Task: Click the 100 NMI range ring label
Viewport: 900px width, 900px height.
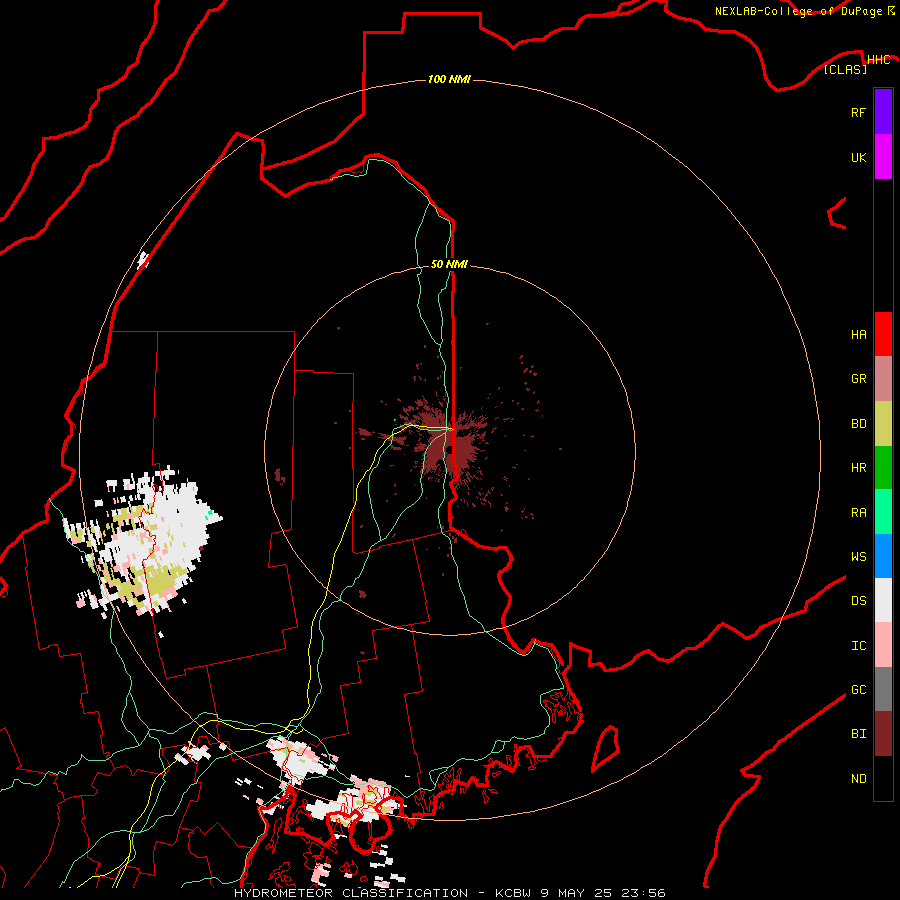Action: pos(449,79)
